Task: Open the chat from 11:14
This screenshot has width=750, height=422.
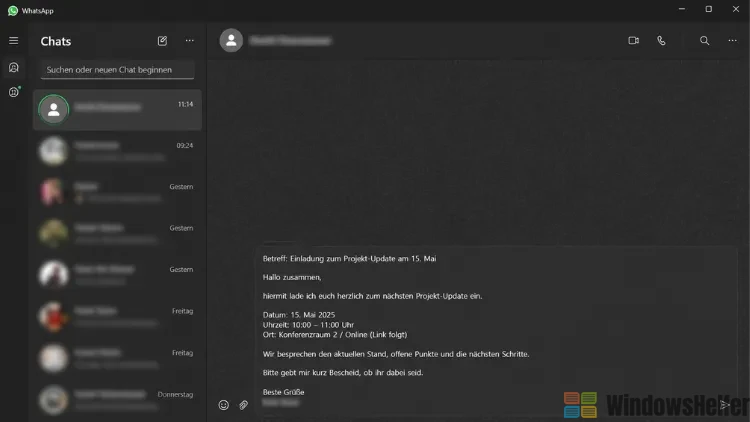Action: 117,110
